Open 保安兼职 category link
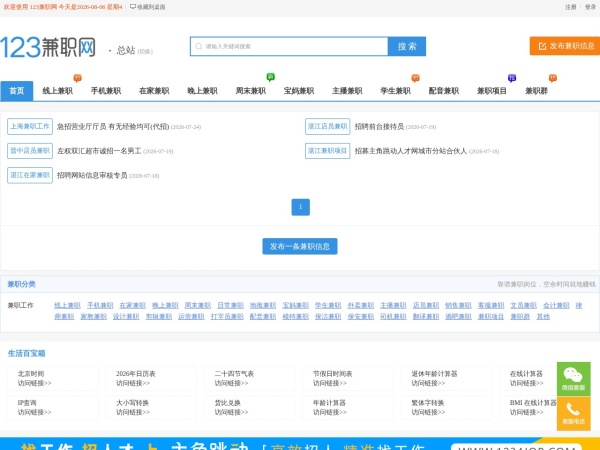This screenshot has height=450, width=600. (x=360, y=316)
